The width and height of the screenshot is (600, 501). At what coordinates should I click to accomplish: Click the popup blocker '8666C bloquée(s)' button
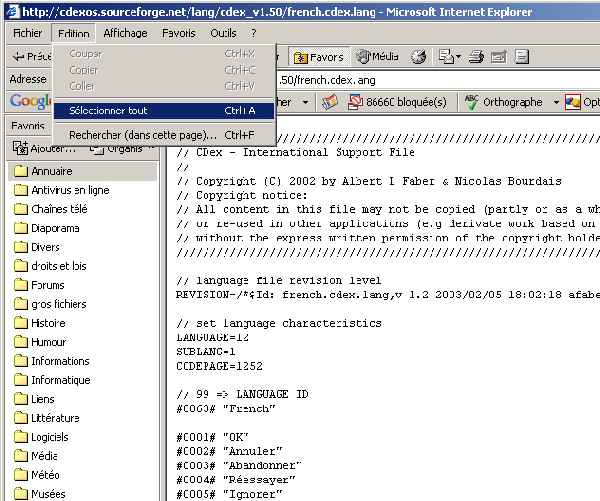(x=397, y=102)
